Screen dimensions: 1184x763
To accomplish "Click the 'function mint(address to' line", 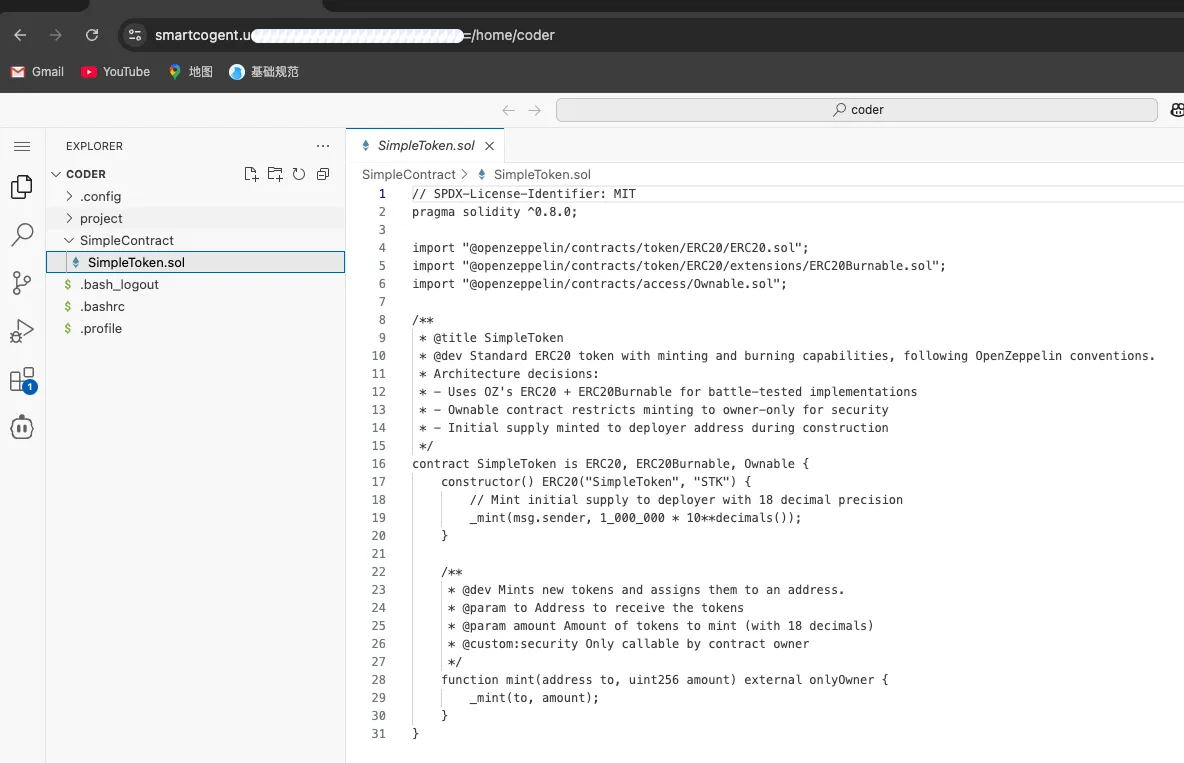I will coord(664,680).
